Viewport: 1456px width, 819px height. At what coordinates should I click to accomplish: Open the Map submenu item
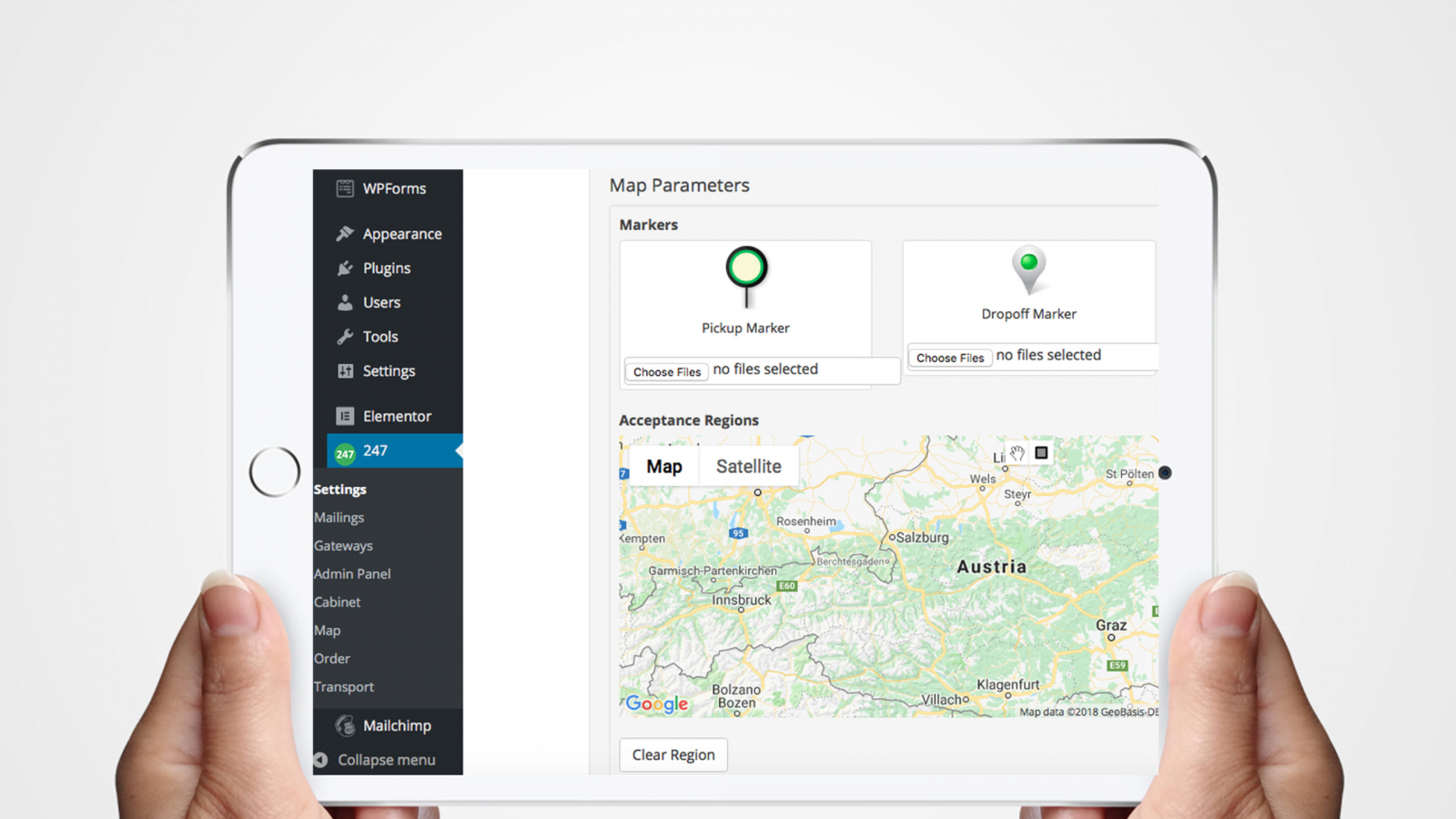[x=327, y=631]
